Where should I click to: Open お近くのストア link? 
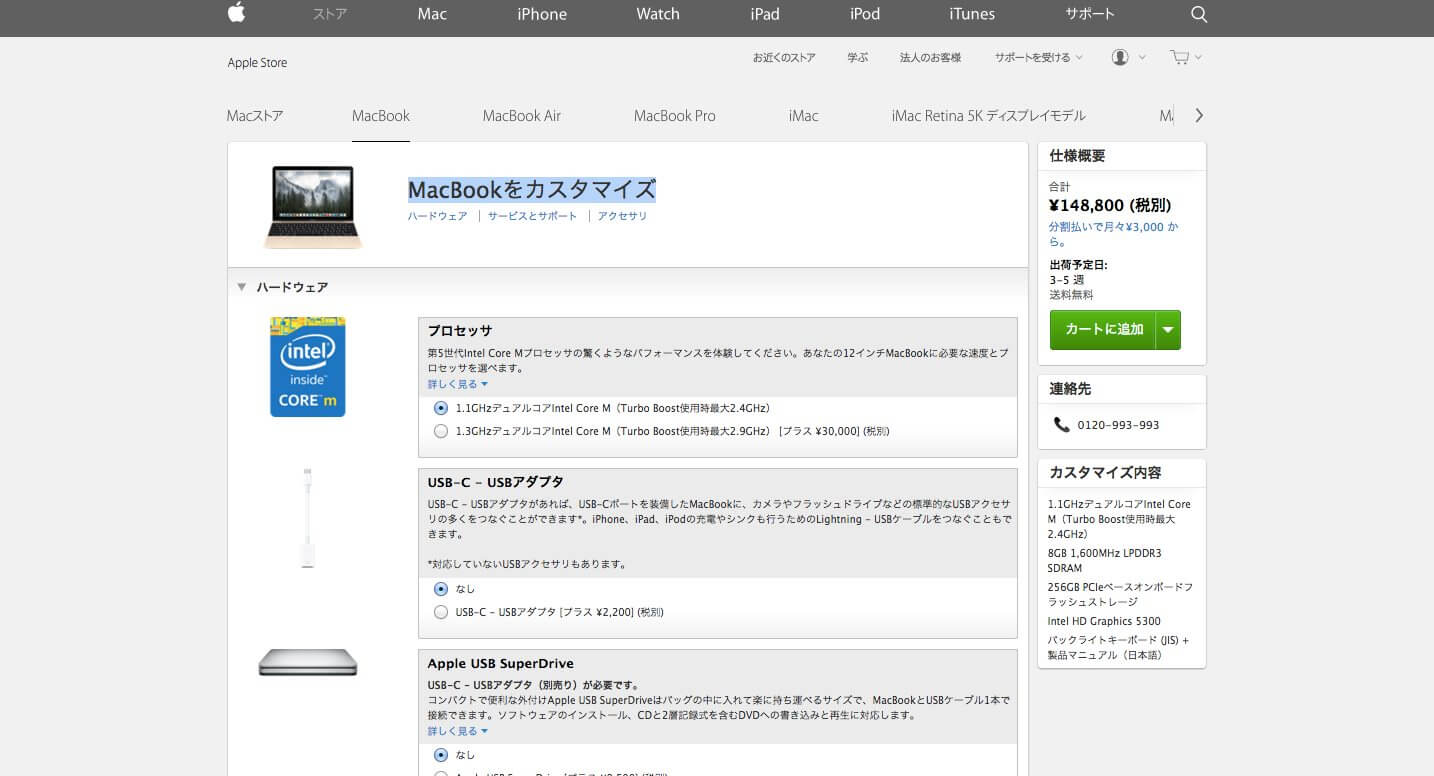pos(784,58)
